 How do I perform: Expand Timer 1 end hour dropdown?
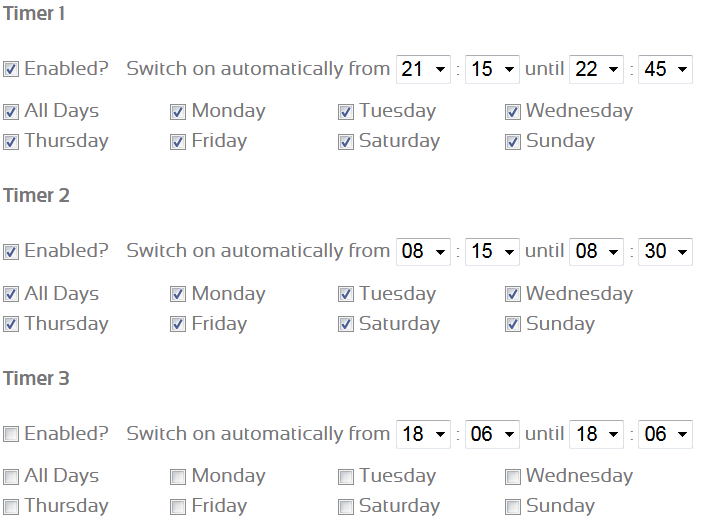[596, 69]
